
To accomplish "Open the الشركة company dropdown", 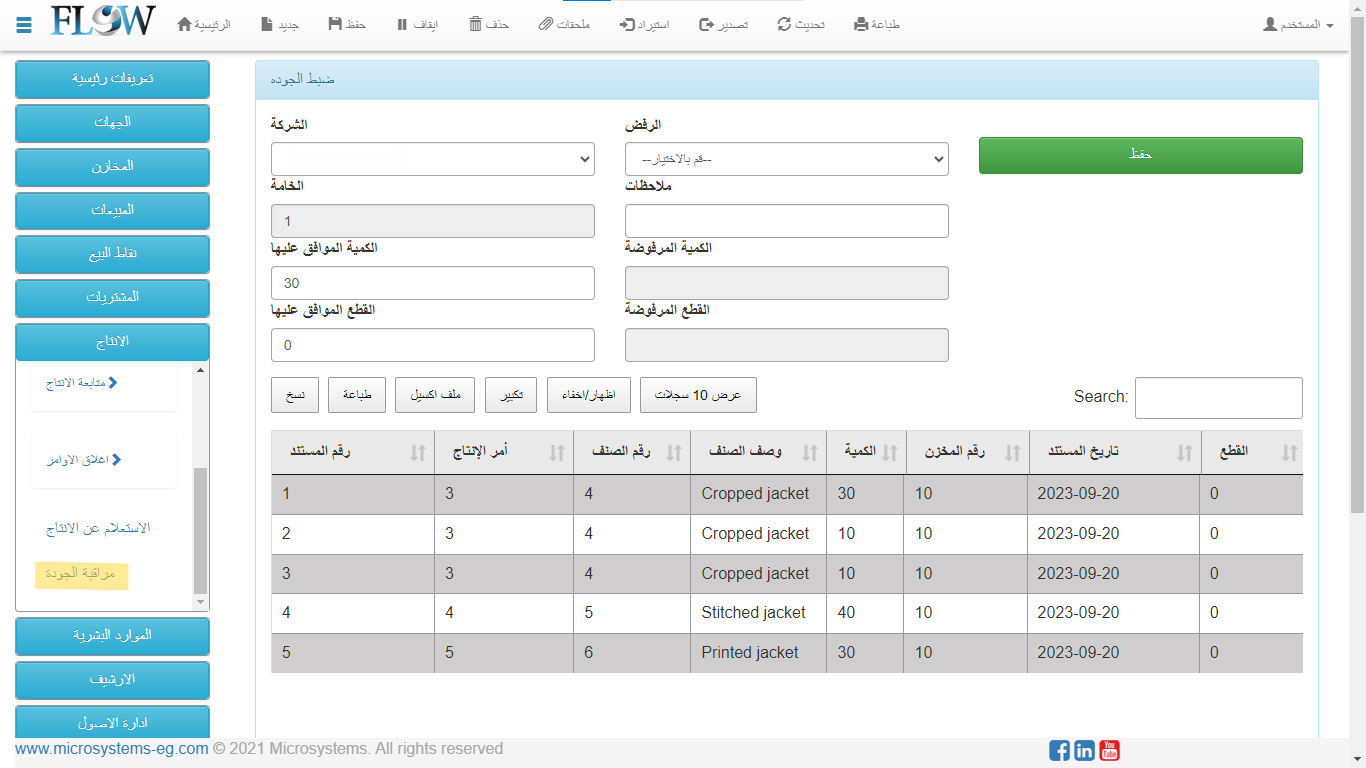I will click(x=432, y=159).
